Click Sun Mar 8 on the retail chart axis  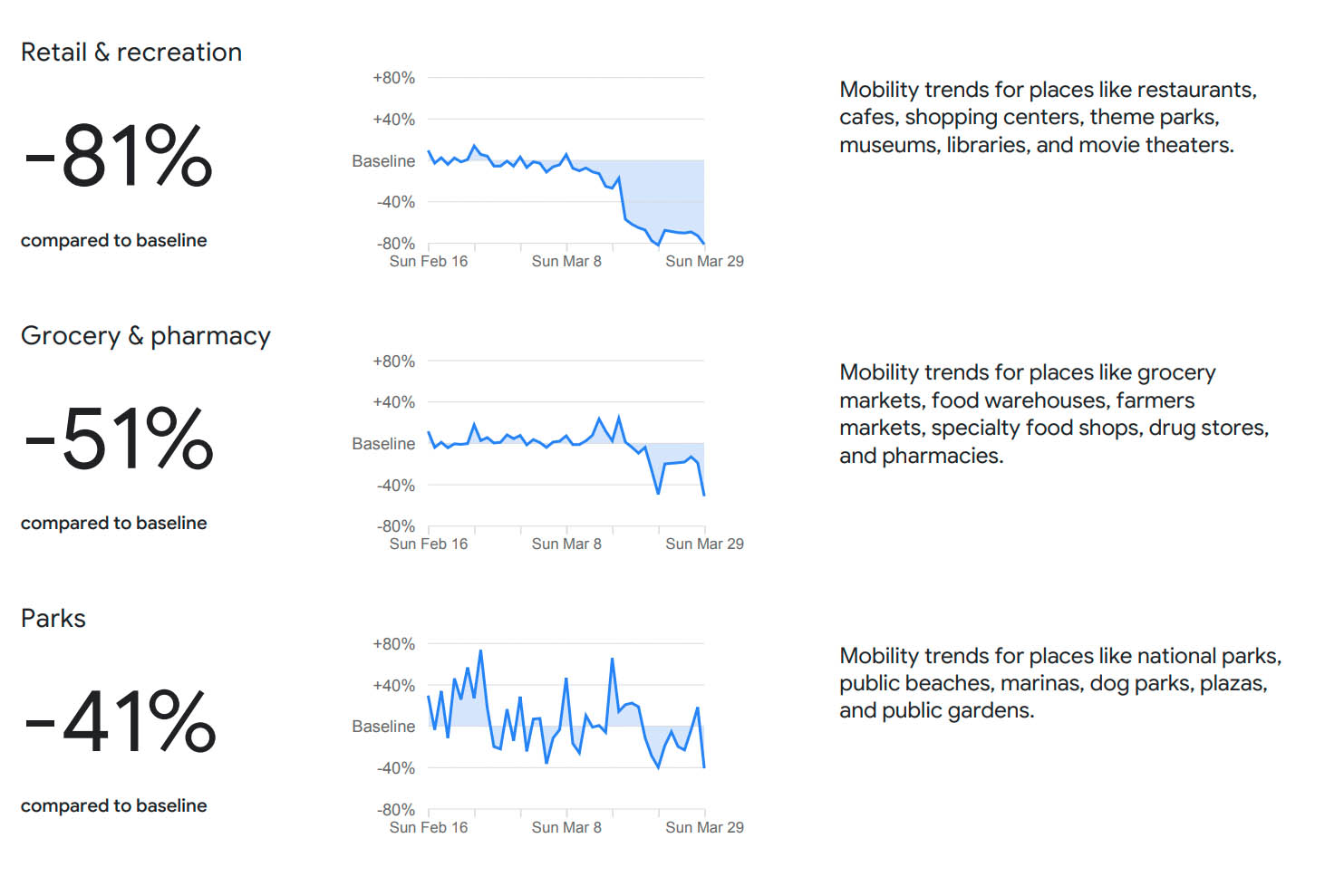coord(566,262)
